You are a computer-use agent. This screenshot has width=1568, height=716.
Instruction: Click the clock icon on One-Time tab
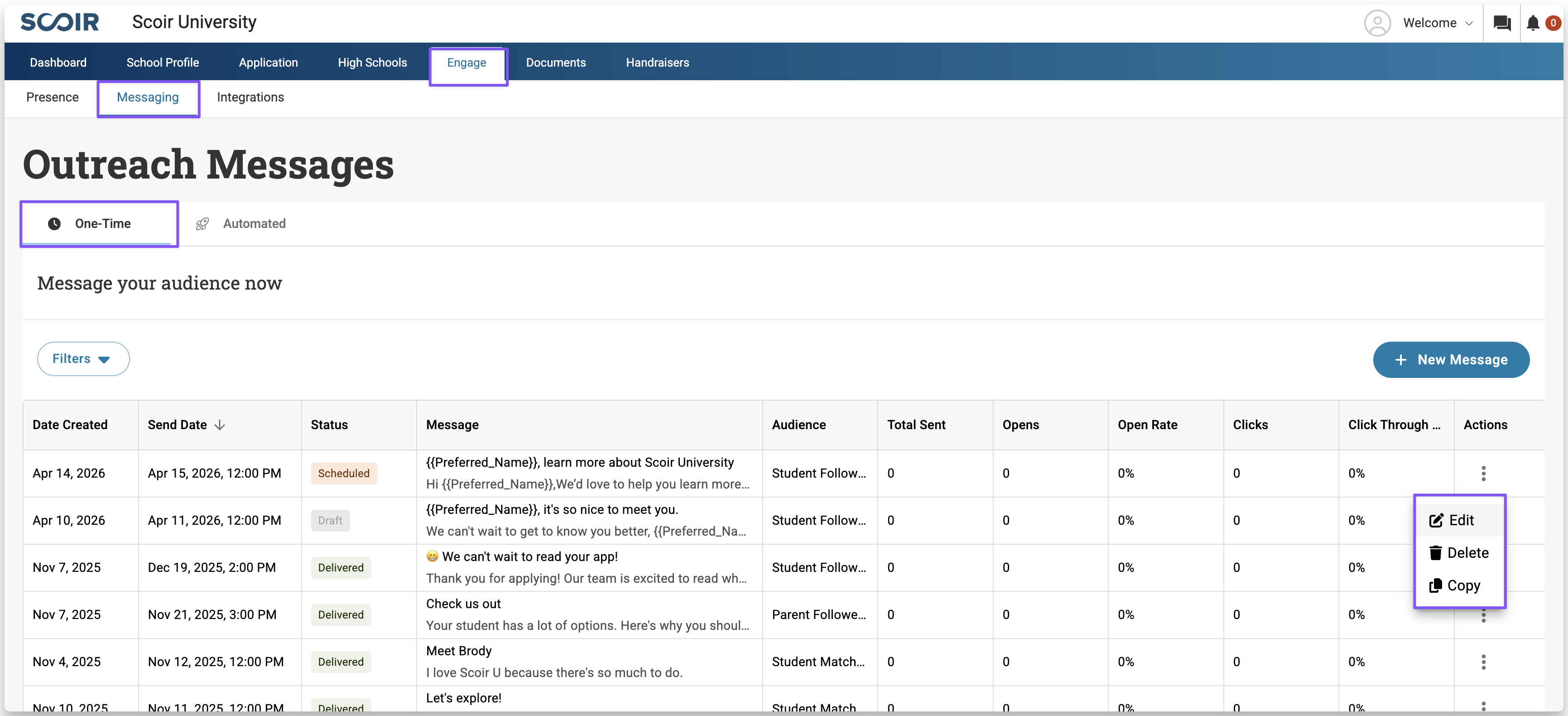point(54,224)
